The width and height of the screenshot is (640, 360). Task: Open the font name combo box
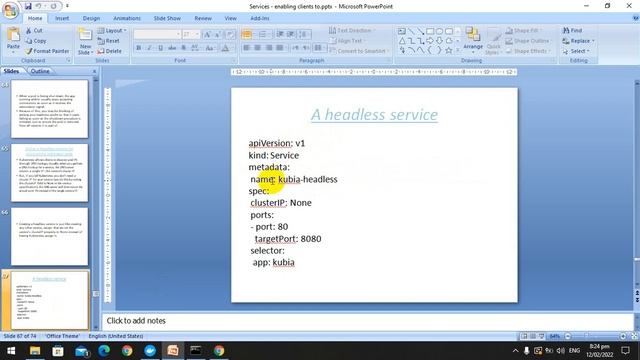point(157,34)
